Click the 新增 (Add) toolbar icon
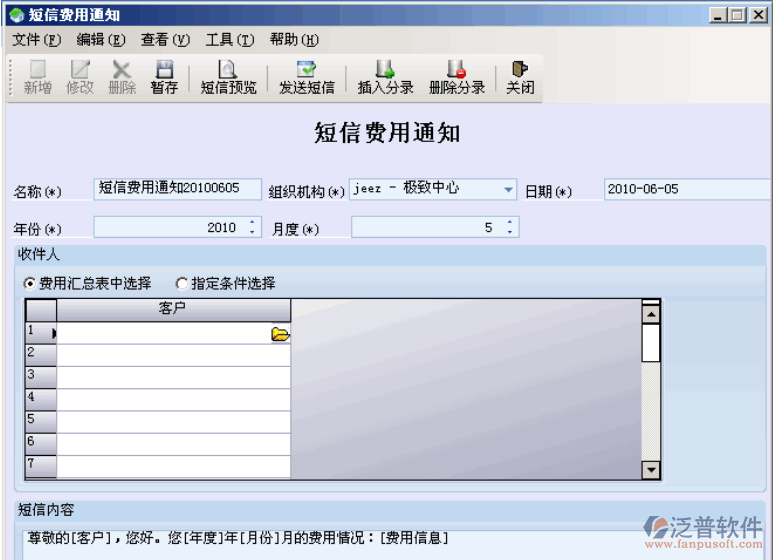 point(37,77)
